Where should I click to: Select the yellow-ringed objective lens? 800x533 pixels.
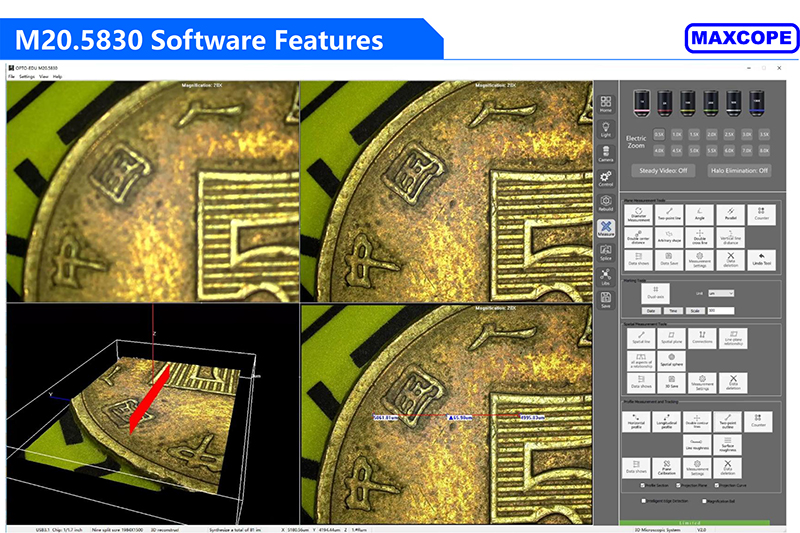(x=688, y=103)
